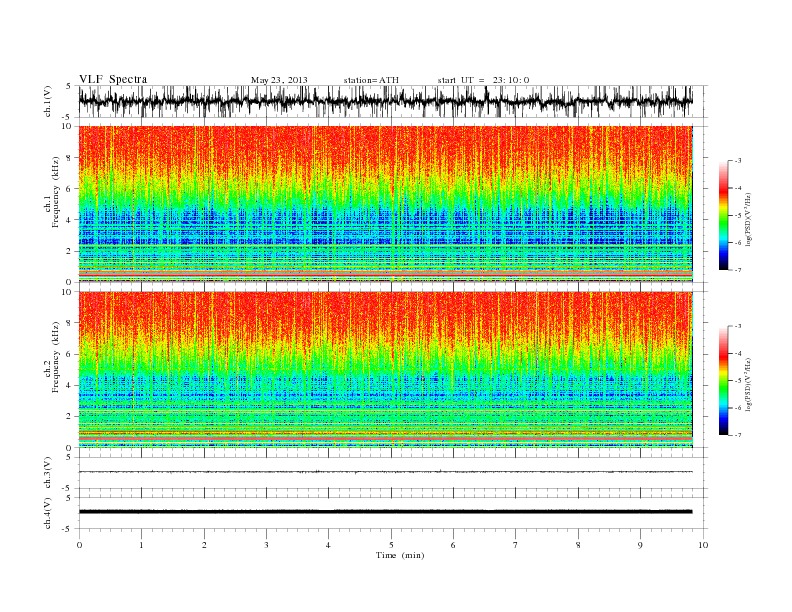The image size is (792, 612).
Task: Click the time axis tick label 6
Action: pyautogui.click(x=453, y=545)
